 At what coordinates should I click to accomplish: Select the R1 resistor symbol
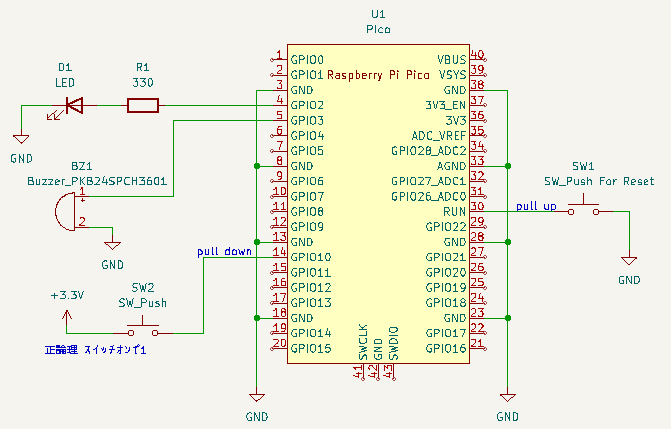(x=143, y=105)
